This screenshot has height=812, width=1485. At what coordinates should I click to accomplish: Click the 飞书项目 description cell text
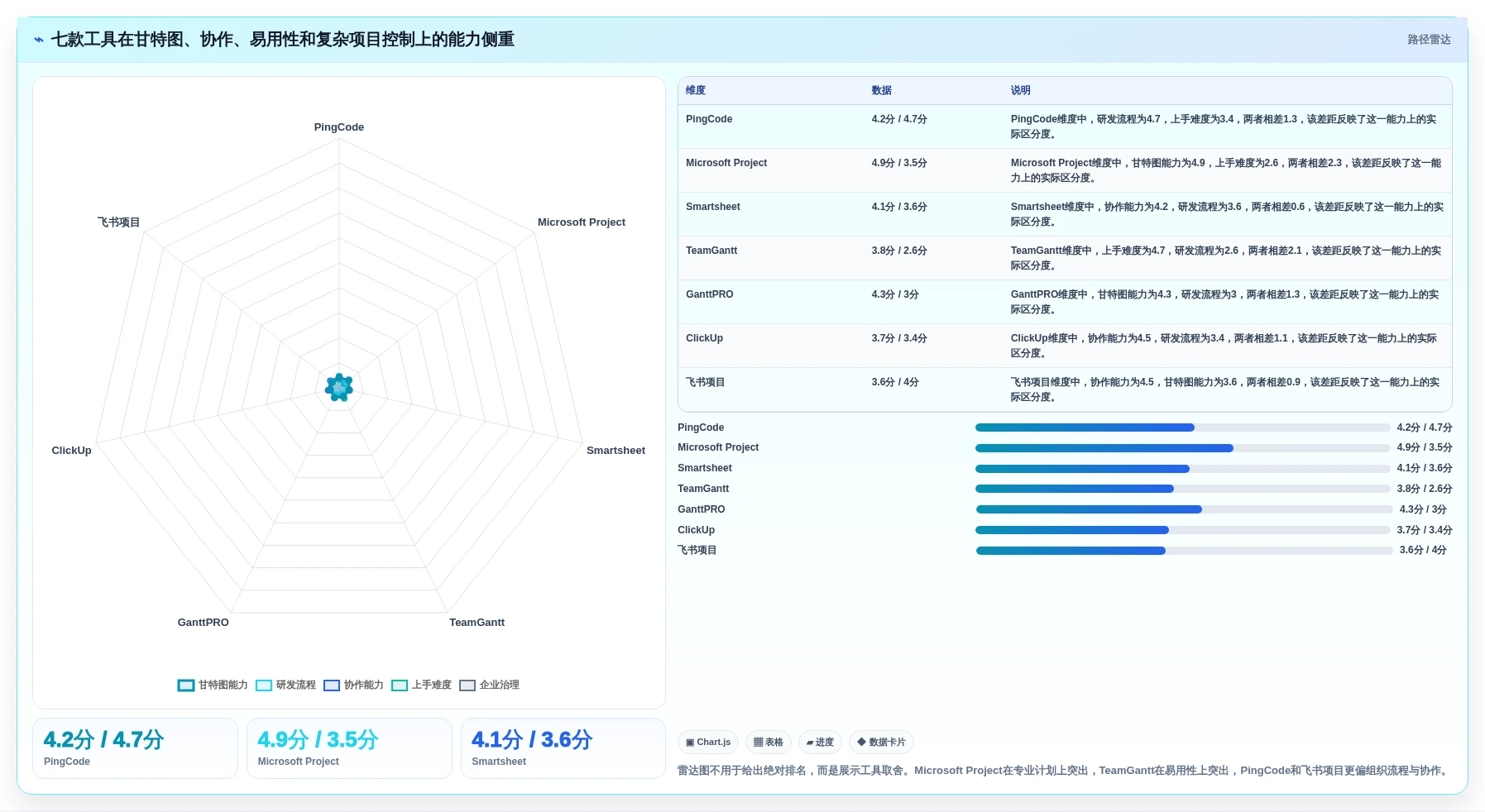coord(1225,389)
